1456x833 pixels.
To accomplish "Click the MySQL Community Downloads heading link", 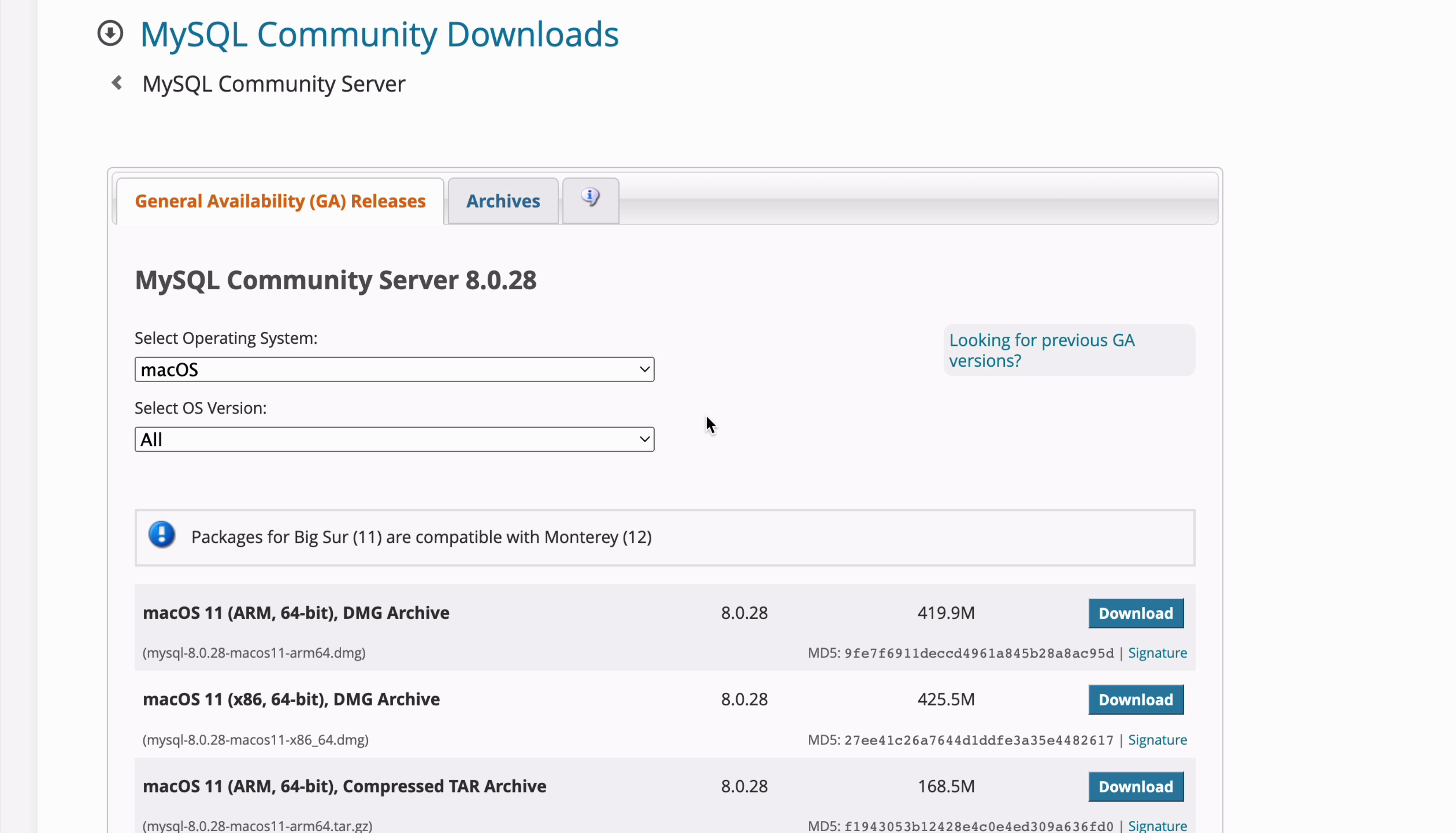I will (x=379, y=34).
